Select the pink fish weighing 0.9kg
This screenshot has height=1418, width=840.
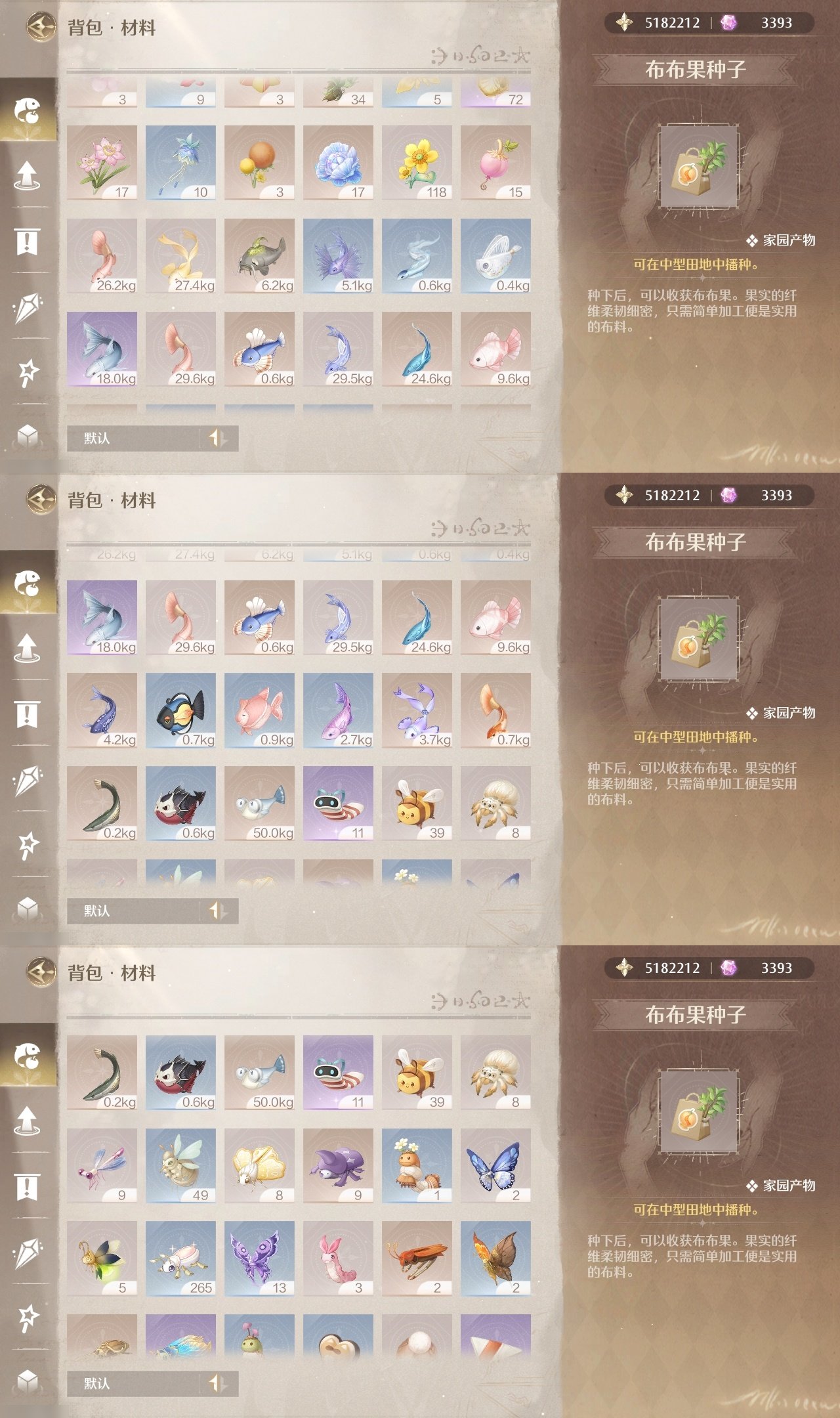pyautogui.click(x=259, y=710)
